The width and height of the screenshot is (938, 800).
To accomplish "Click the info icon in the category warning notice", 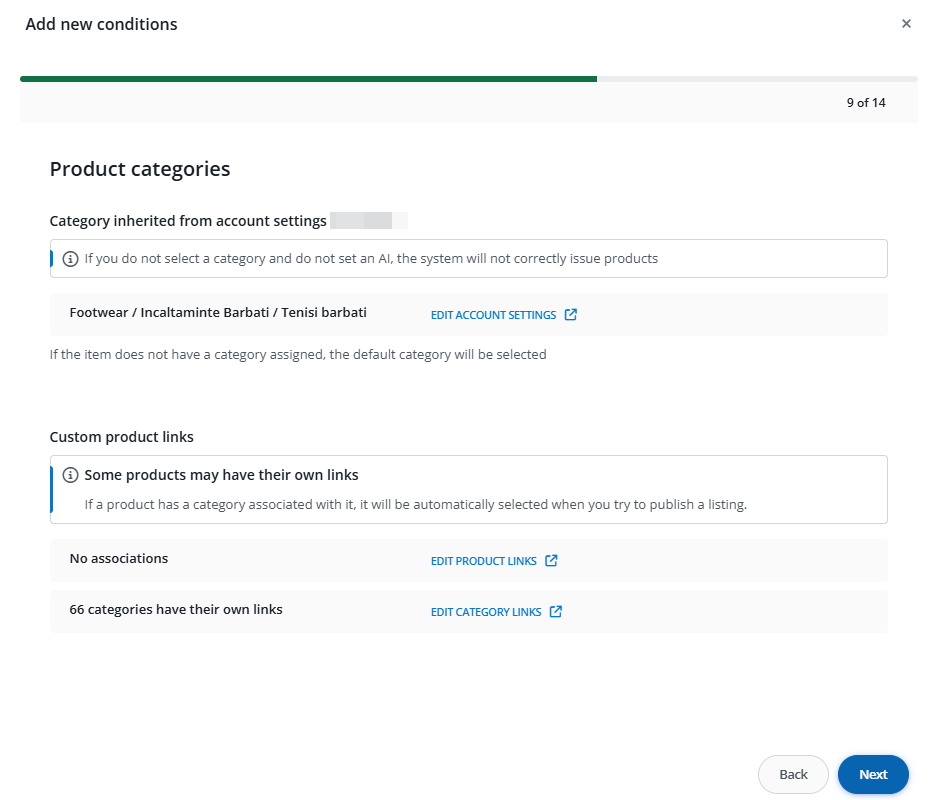I will (x=70, y=259).
